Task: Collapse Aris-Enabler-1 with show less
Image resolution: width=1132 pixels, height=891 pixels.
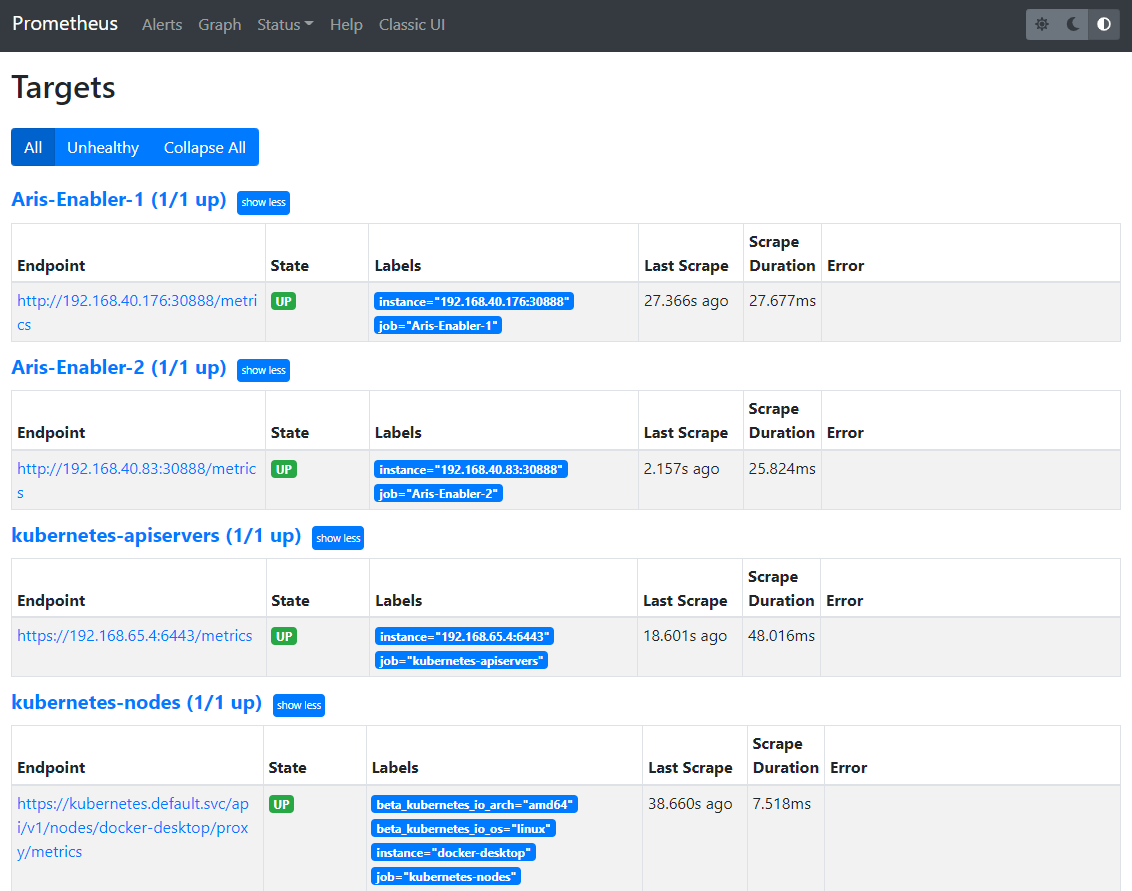Action: tap(264, 202)
